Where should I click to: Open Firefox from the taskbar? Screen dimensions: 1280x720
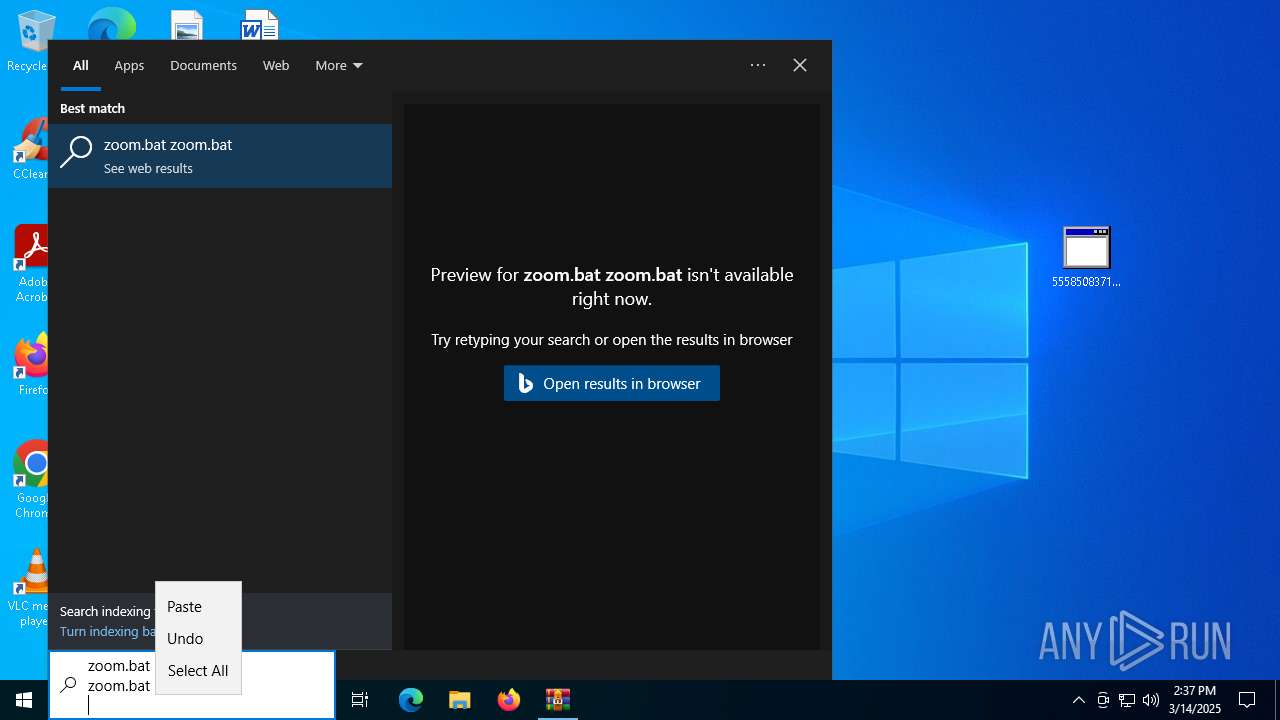[x=509, y=700]
